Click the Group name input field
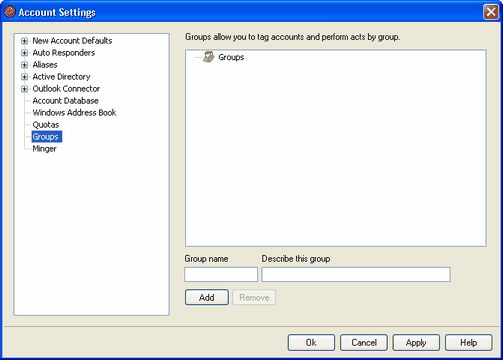This screenshot has width=503, height=360. coord(221,274)
